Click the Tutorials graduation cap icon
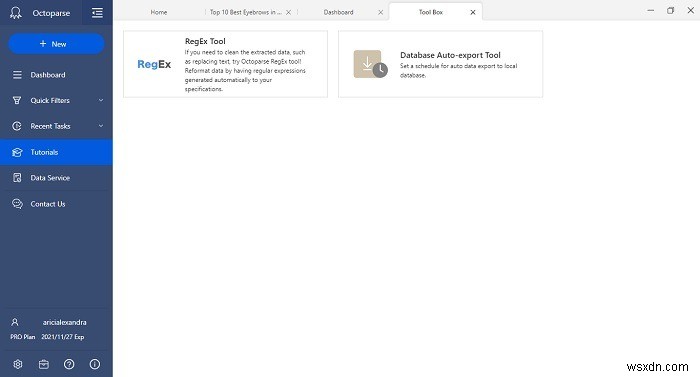 click(17, 152)
